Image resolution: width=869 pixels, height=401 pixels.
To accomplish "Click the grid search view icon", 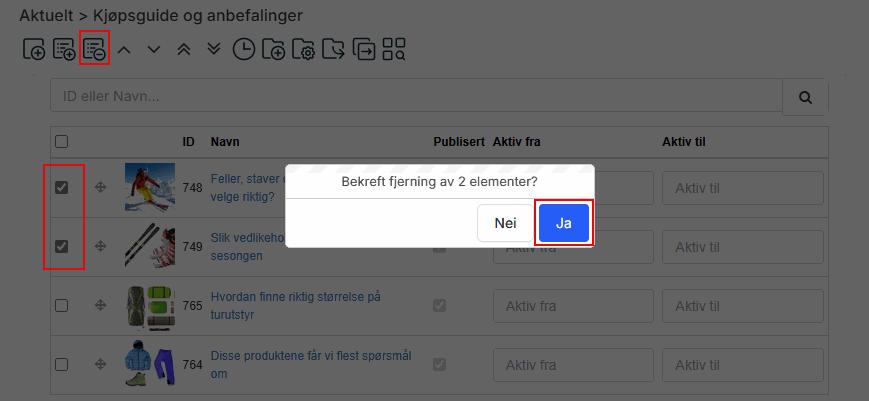I will (395, 49).
